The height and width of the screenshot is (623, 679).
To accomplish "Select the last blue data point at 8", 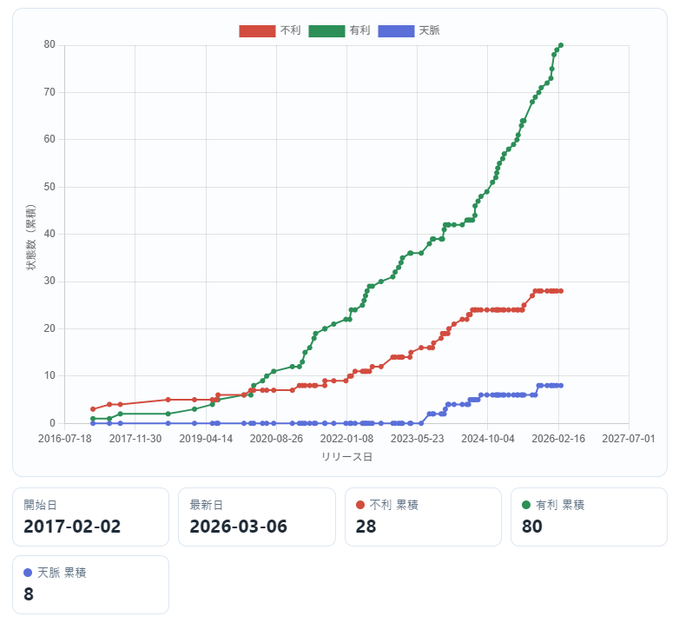I will [561, 385].
